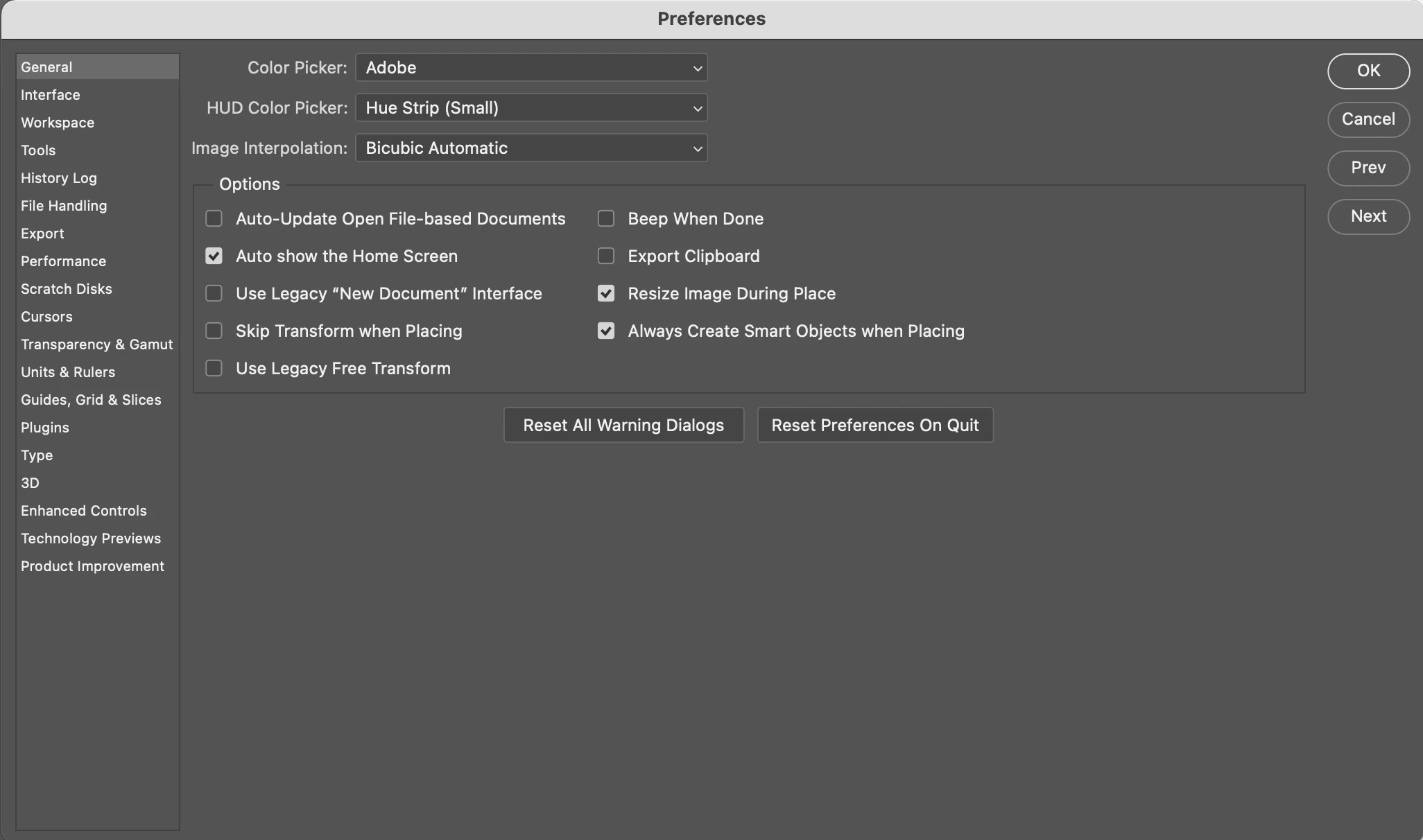Go to next preferences page with Next
This screenshot has width=1423, height=840.
point(1368,216)
